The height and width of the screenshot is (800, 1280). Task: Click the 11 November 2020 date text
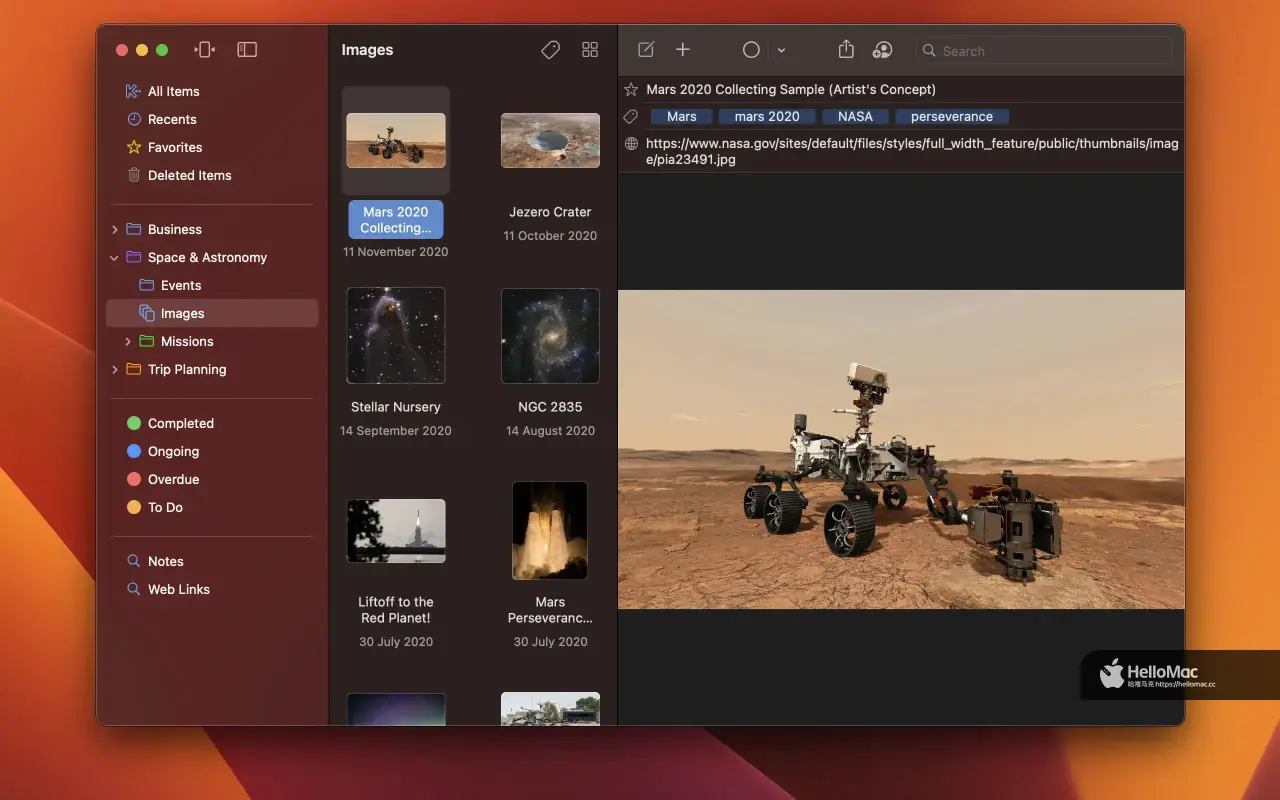point(396,252)
